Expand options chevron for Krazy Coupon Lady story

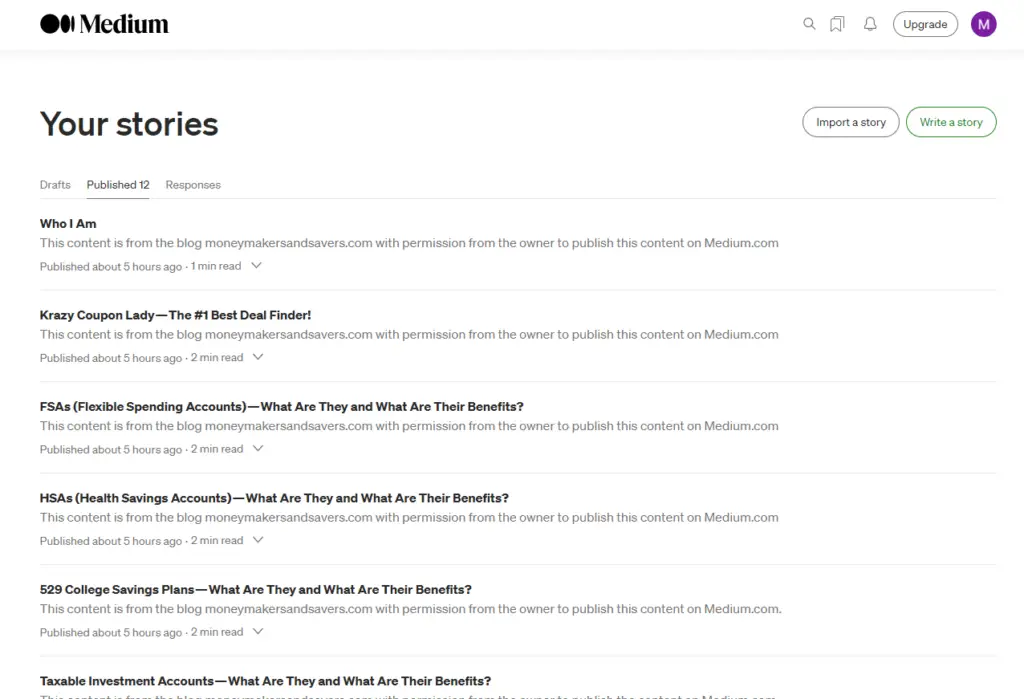pos(258,357)
